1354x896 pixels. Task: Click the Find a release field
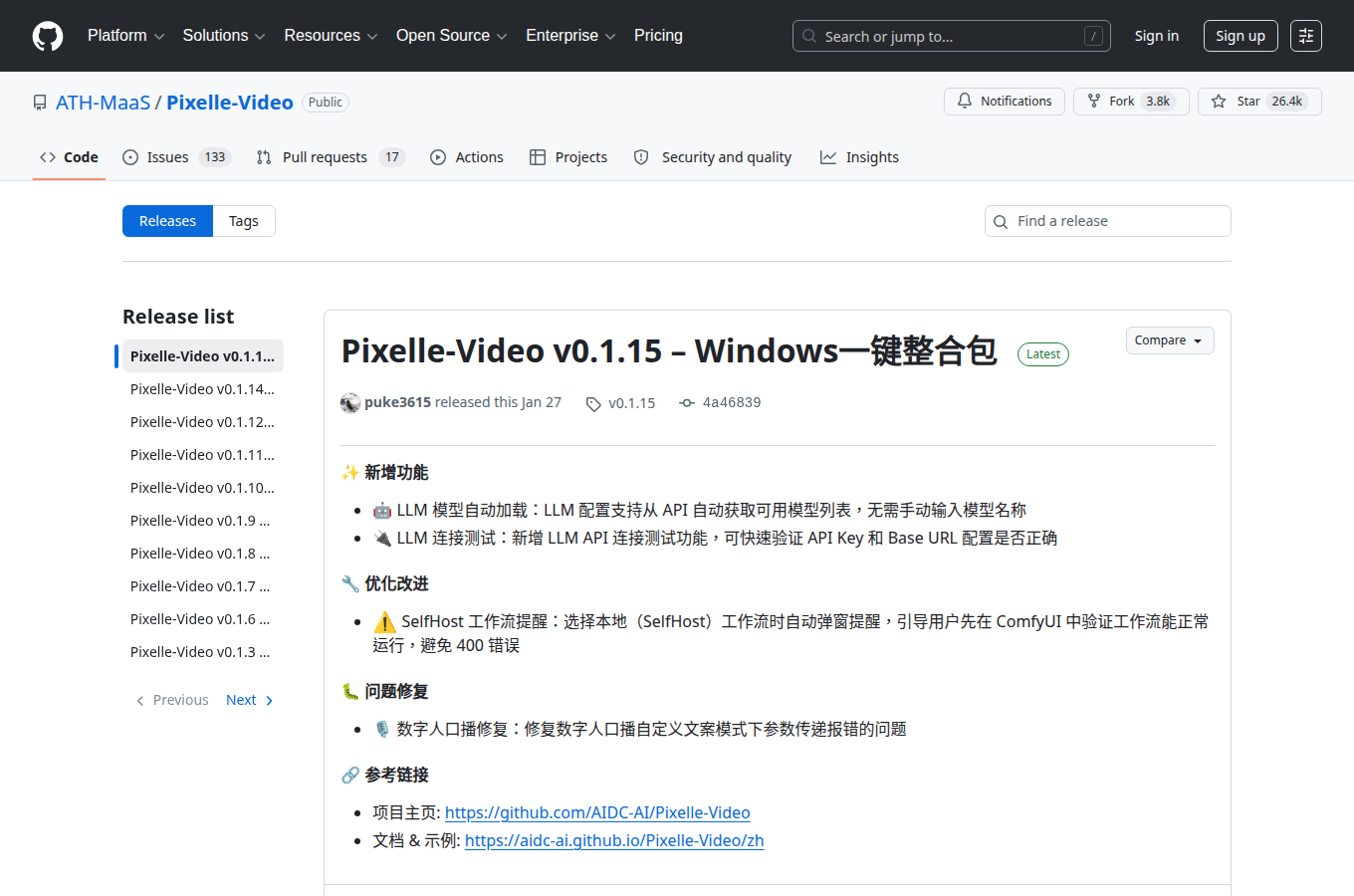tap(1108, 221)
